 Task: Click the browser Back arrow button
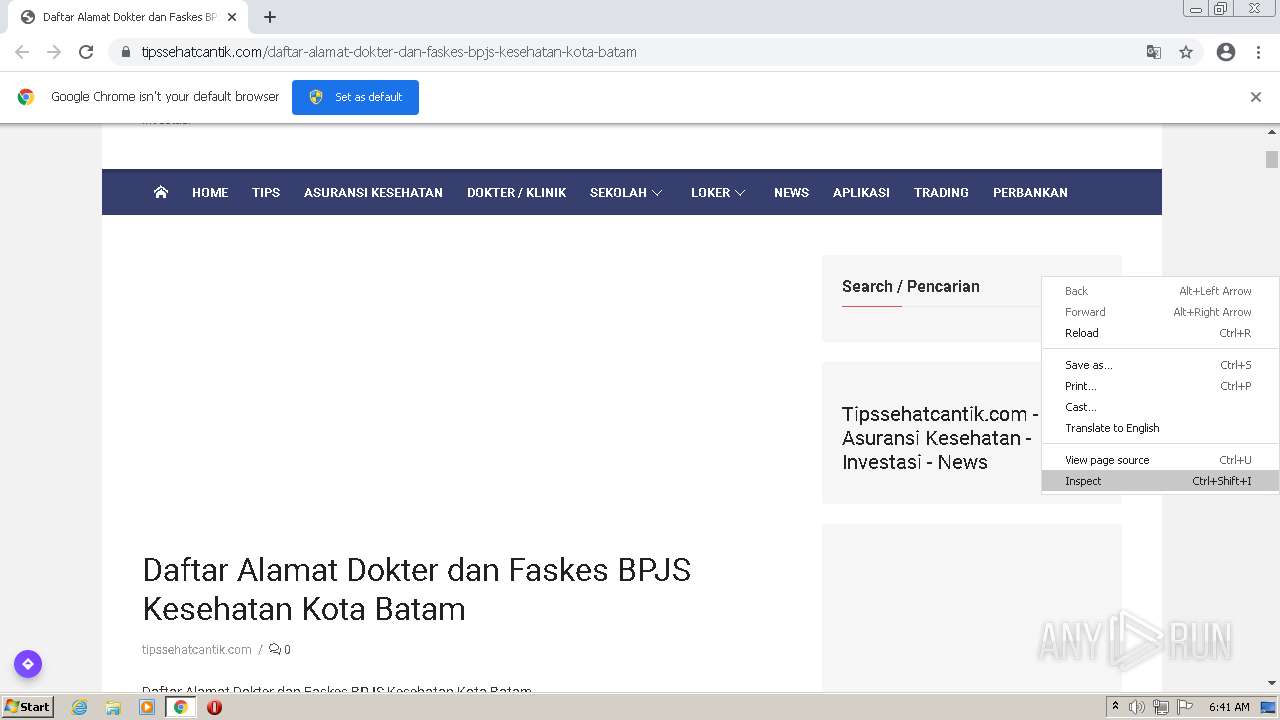(22, 52)
